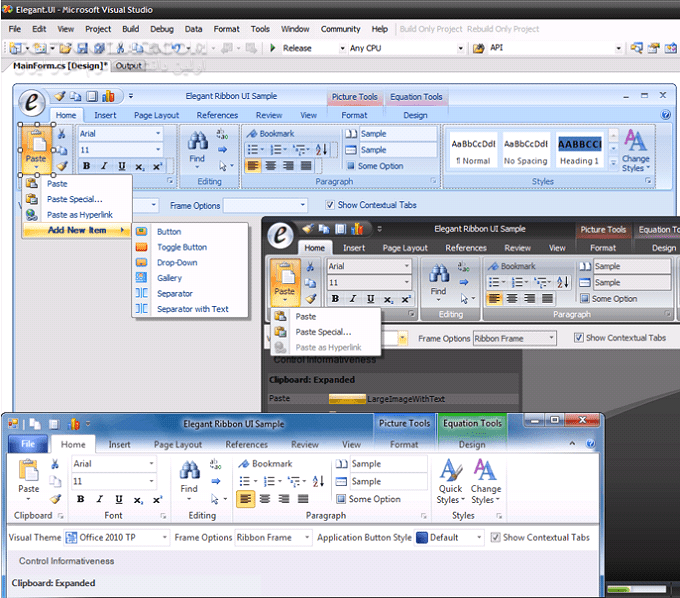The image size is (680, 598).
Task: Click the round application button in the blue ribbon
Action: (x=34, y=104)
